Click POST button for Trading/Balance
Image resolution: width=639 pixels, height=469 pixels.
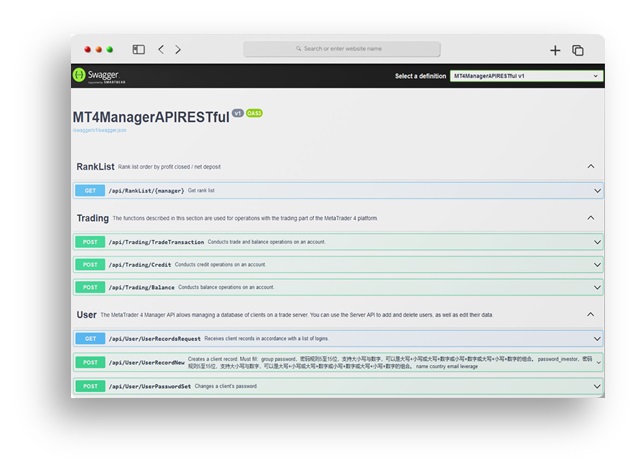click(x=90, y=287)
